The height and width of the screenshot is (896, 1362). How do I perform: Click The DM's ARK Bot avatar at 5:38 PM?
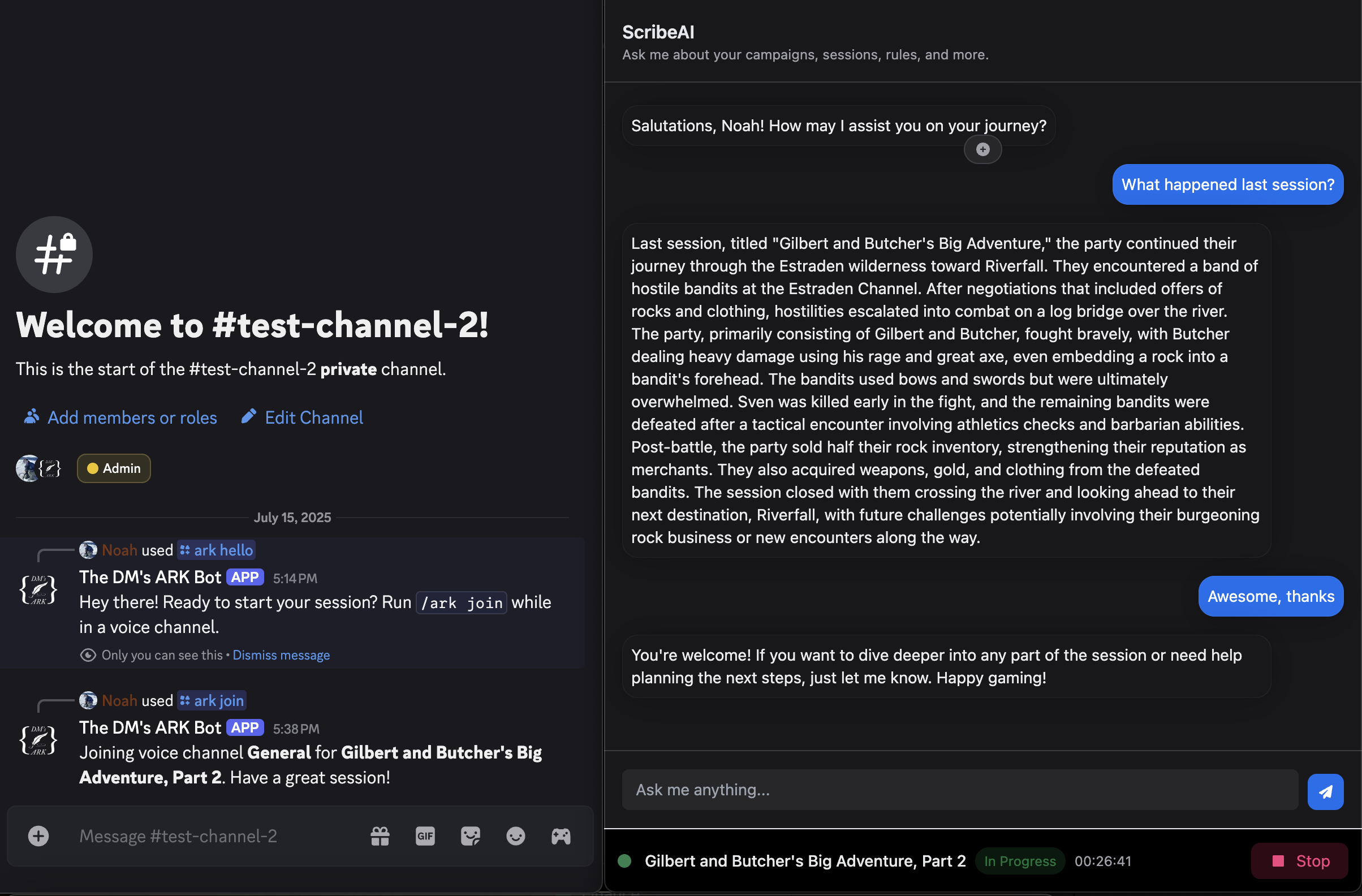38,740
